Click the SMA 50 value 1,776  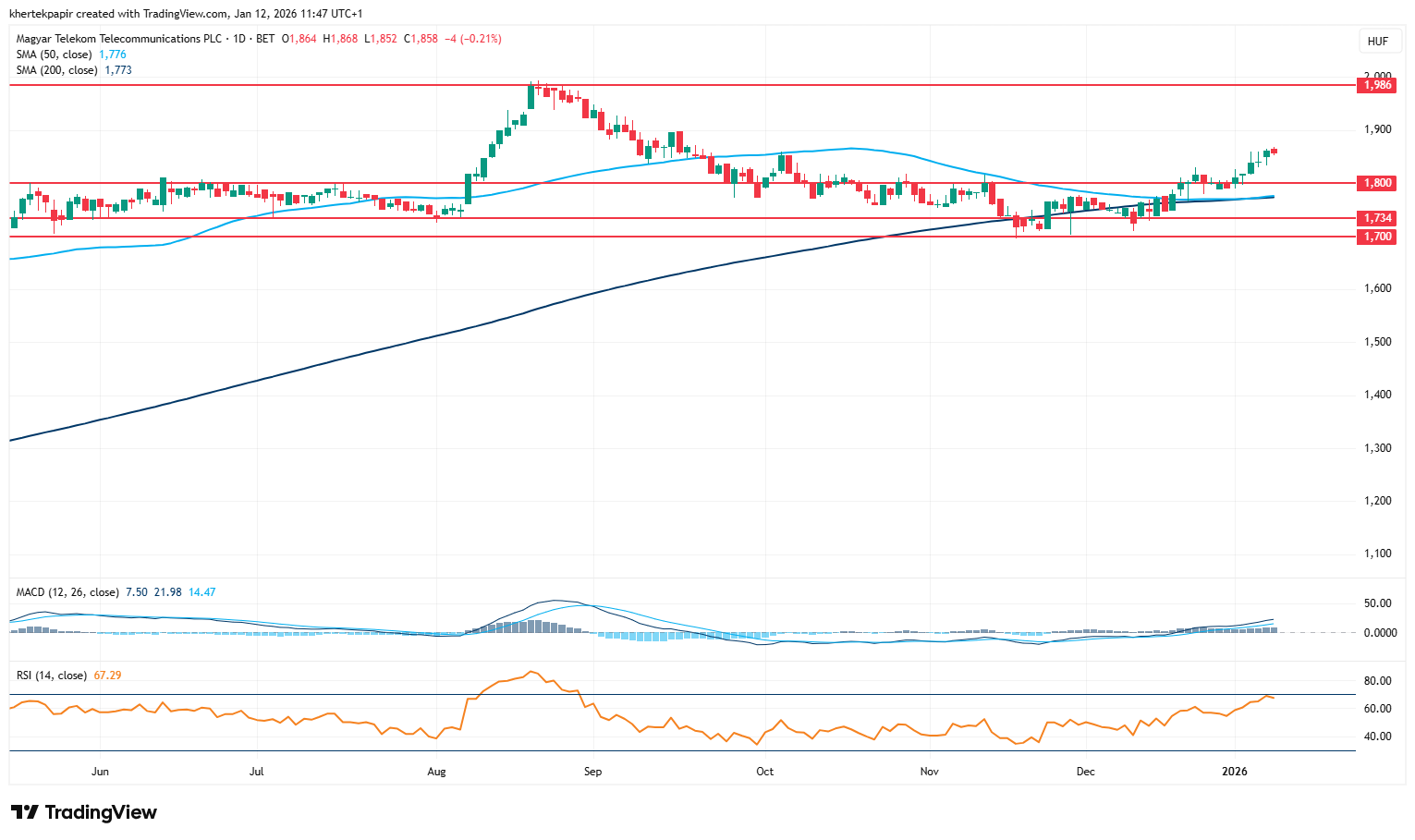(x=113, y=55)
